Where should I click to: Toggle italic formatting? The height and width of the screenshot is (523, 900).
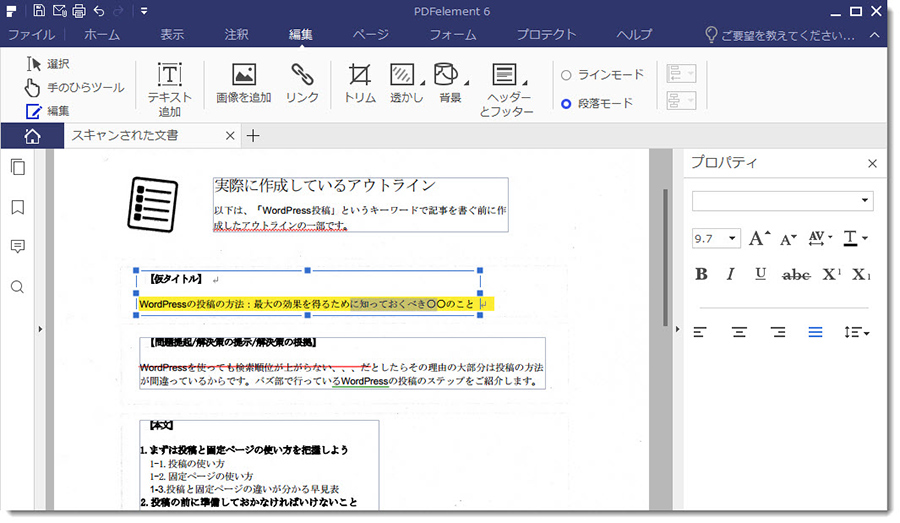(x=730, y=274)
